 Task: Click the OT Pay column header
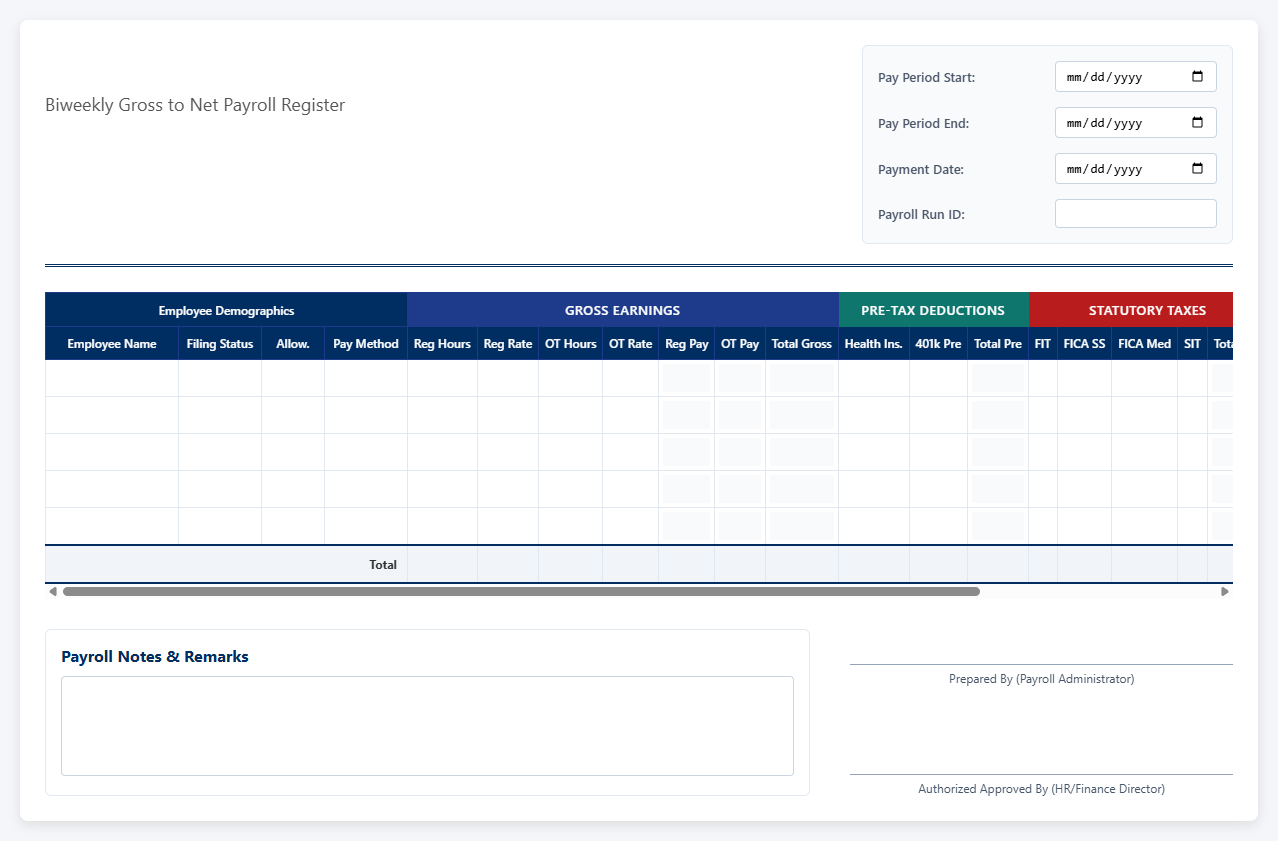point(740,344)
